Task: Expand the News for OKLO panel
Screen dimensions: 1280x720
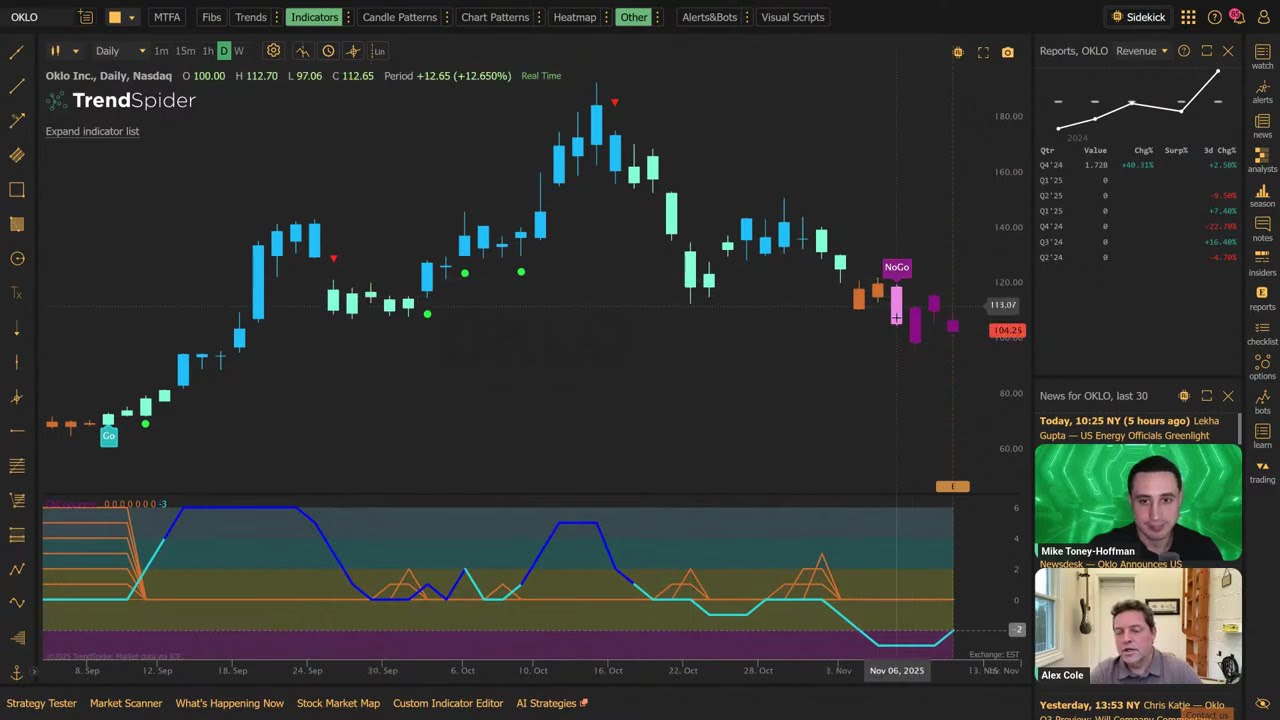Action: point(1207,396)
